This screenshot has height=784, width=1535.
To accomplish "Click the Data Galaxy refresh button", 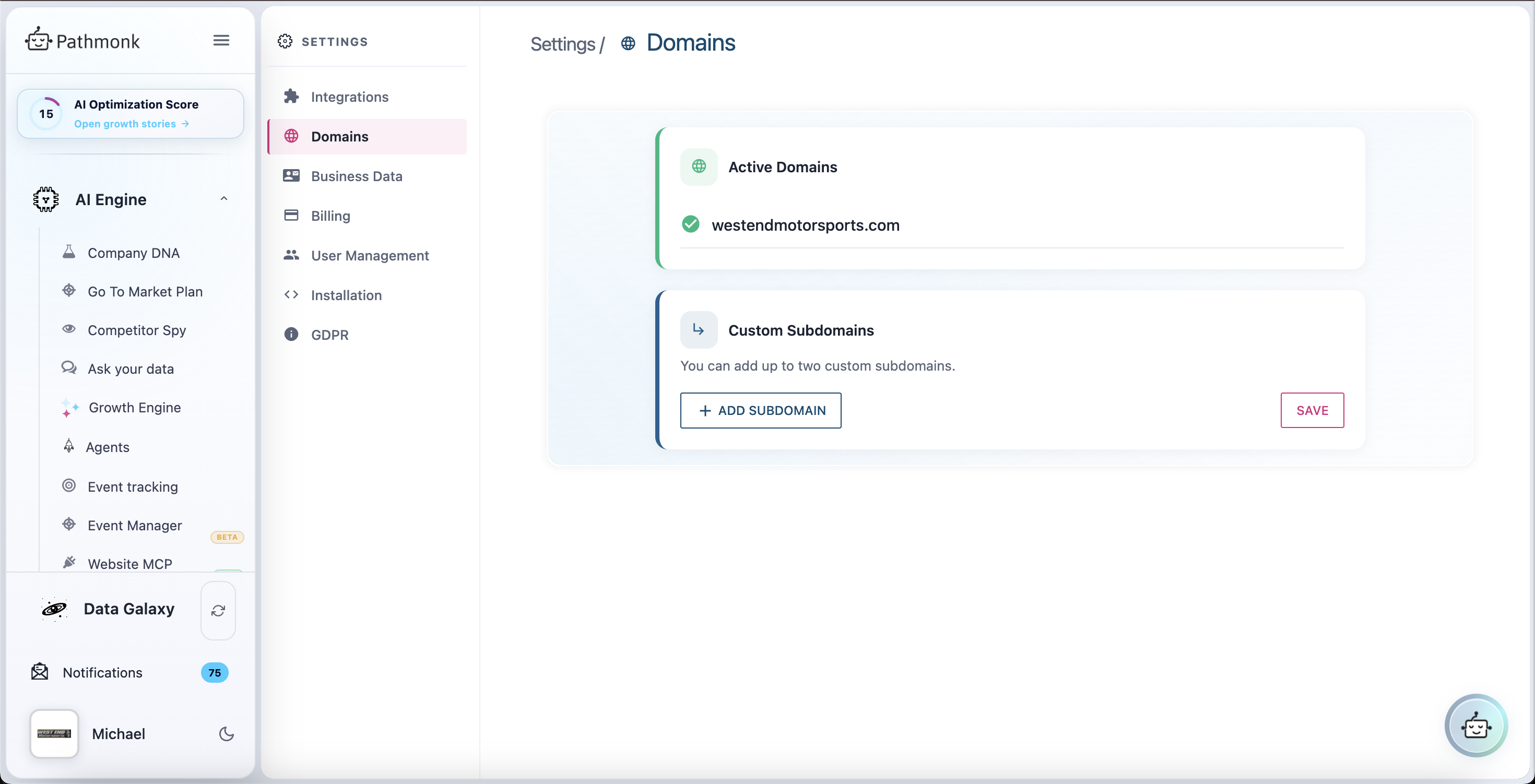I will click(218, 611).
